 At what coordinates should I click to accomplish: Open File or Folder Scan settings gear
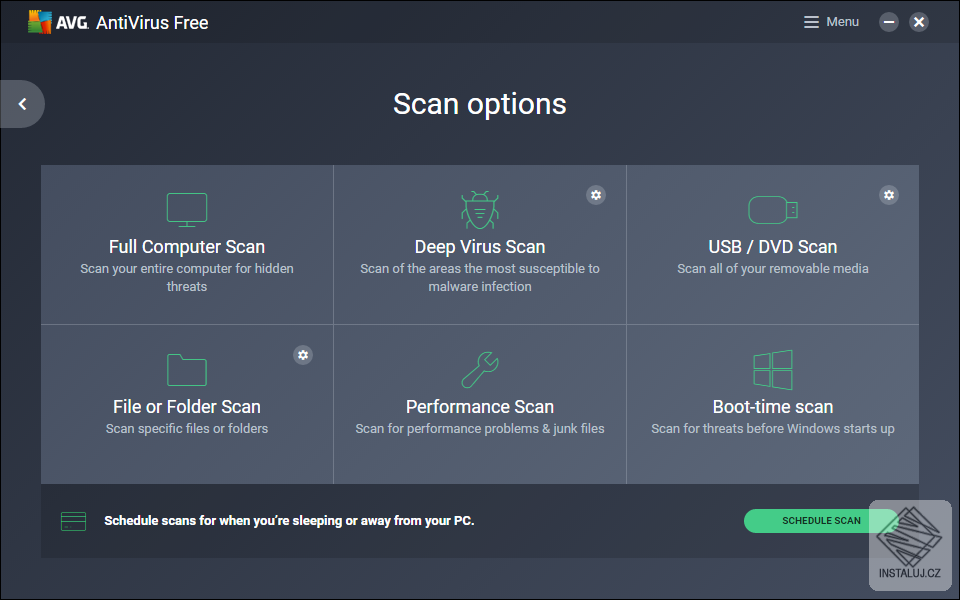[x=303, y=355]
